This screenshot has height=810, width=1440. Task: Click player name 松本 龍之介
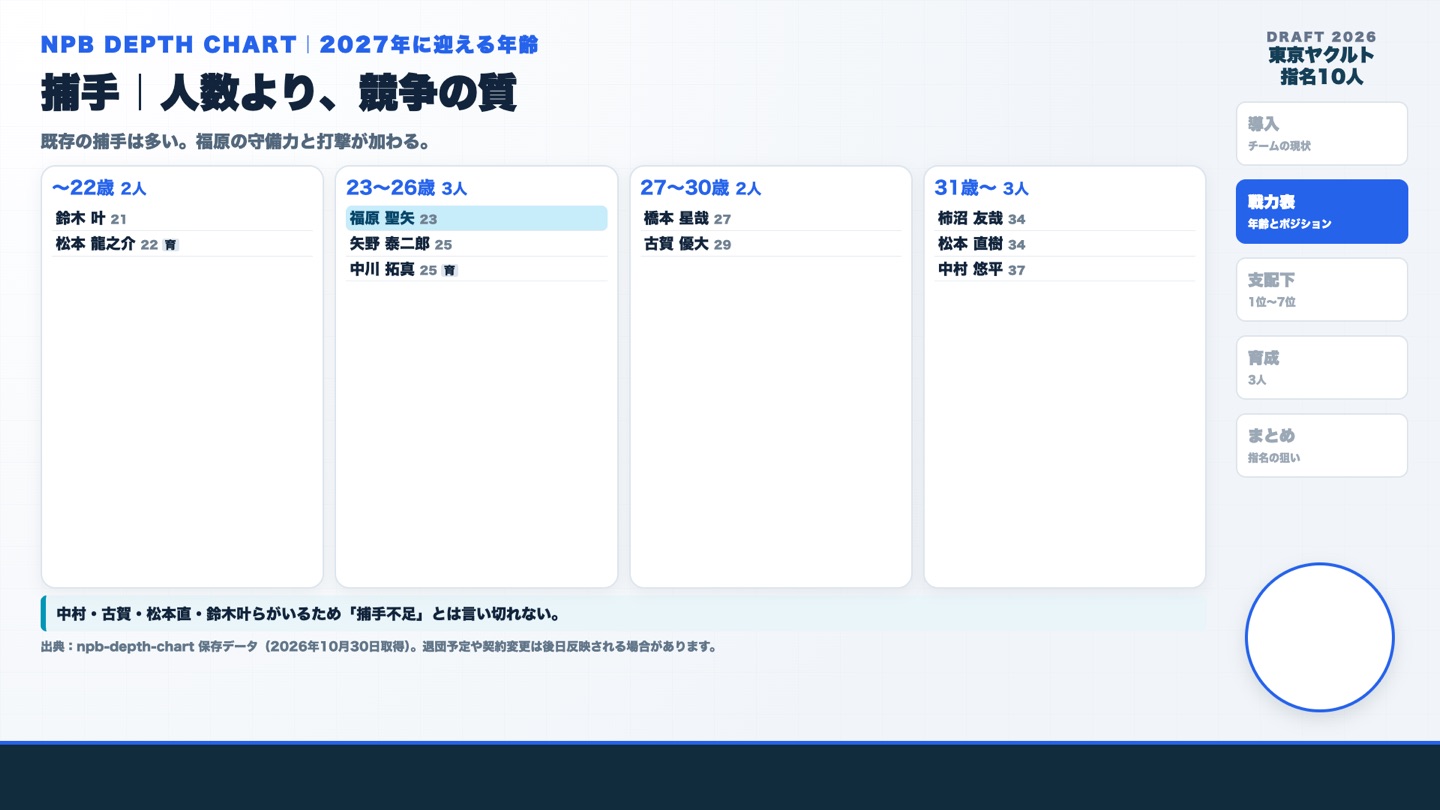(95, 244)
